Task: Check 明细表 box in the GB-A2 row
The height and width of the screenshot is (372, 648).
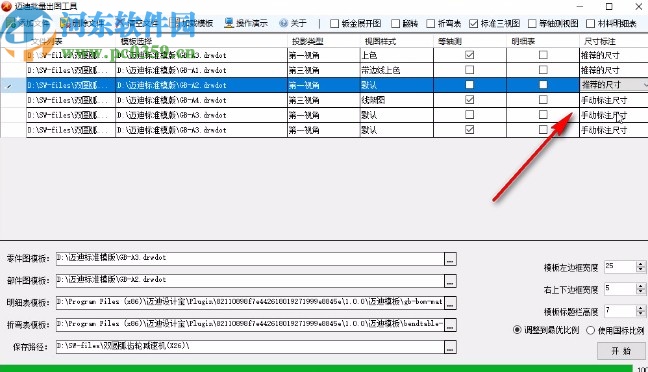Action: 543,85
